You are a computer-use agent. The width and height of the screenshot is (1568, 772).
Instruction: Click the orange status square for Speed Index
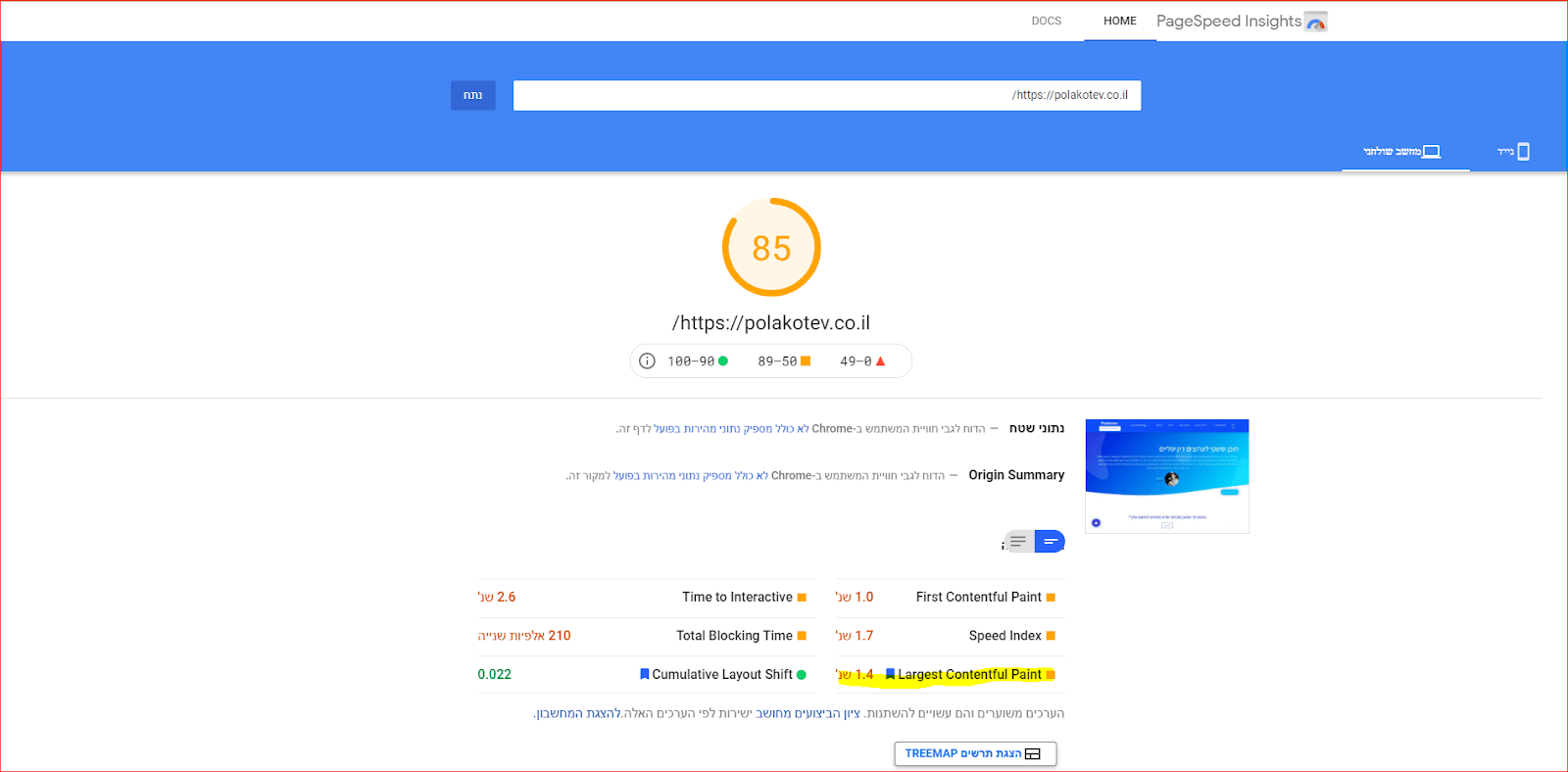tap(1051, 636)
